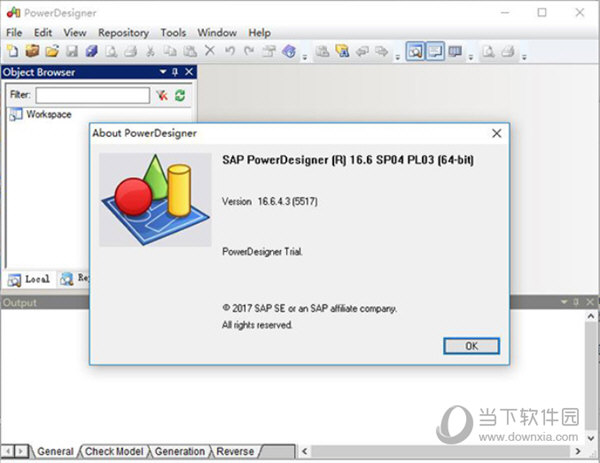
Task: Switch to the Check Model output tab
Action: (114, 452)
